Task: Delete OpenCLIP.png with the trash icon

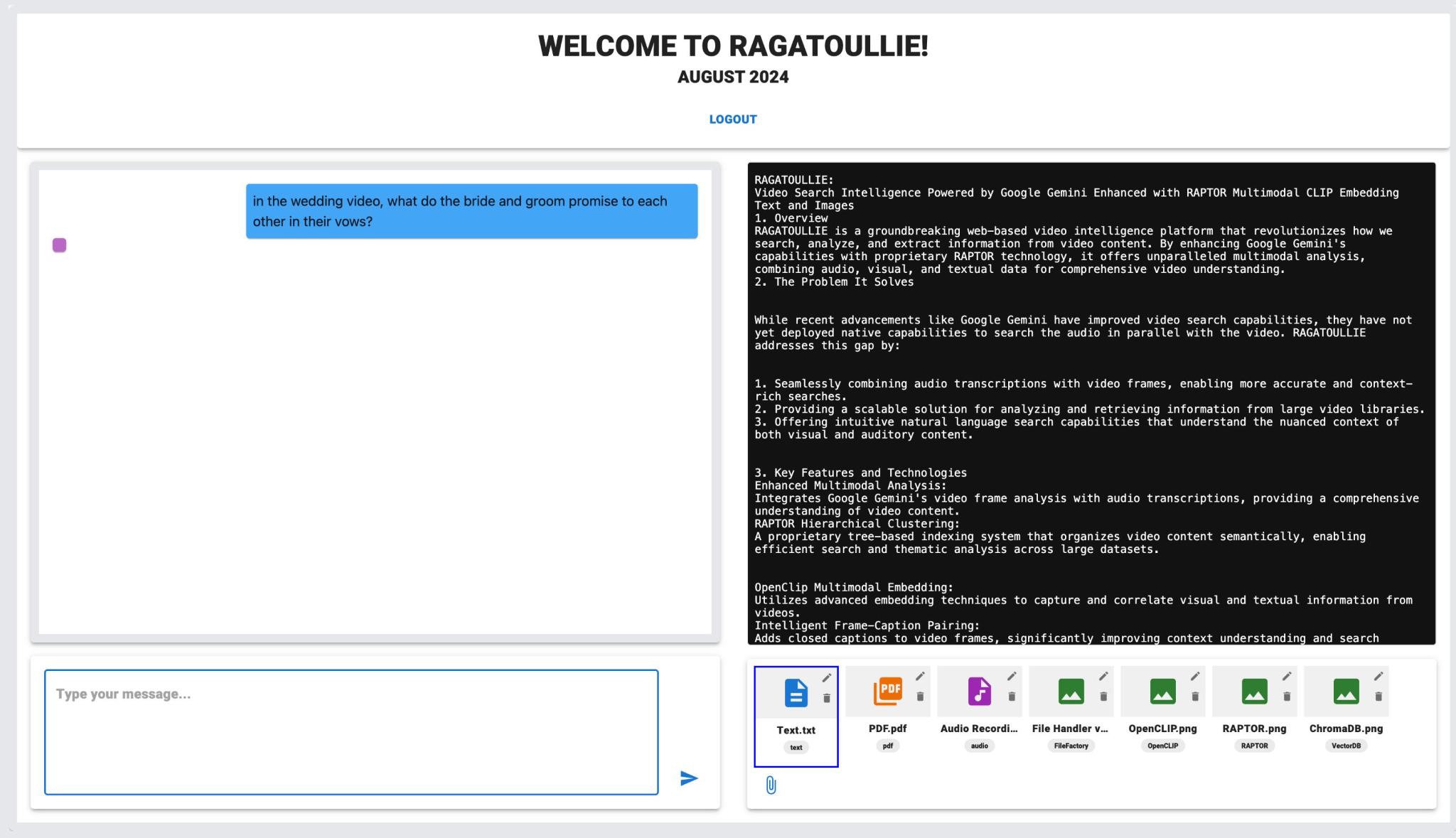Action: [1195, 697]
